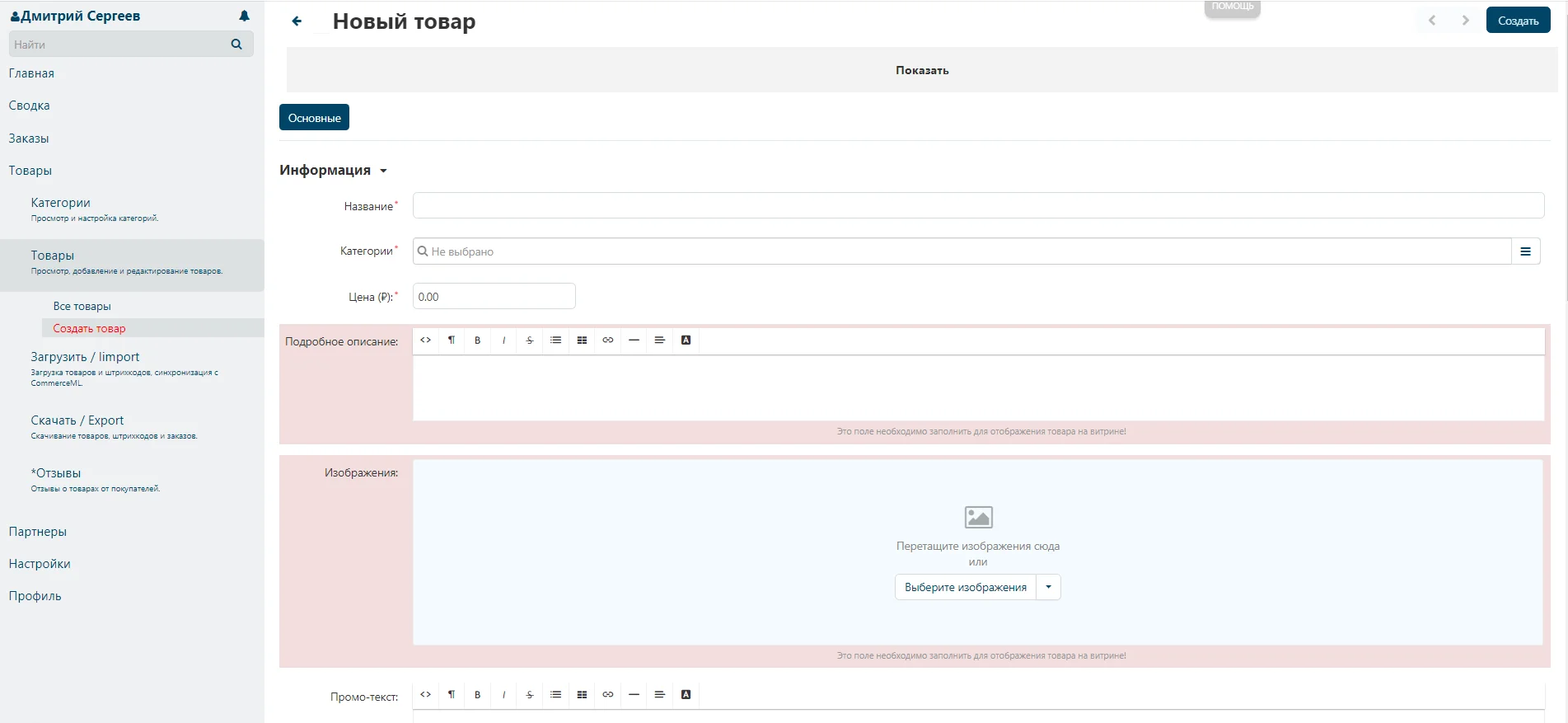
Task: Insert link in Подробное описание editor
Action: [608, 340]
